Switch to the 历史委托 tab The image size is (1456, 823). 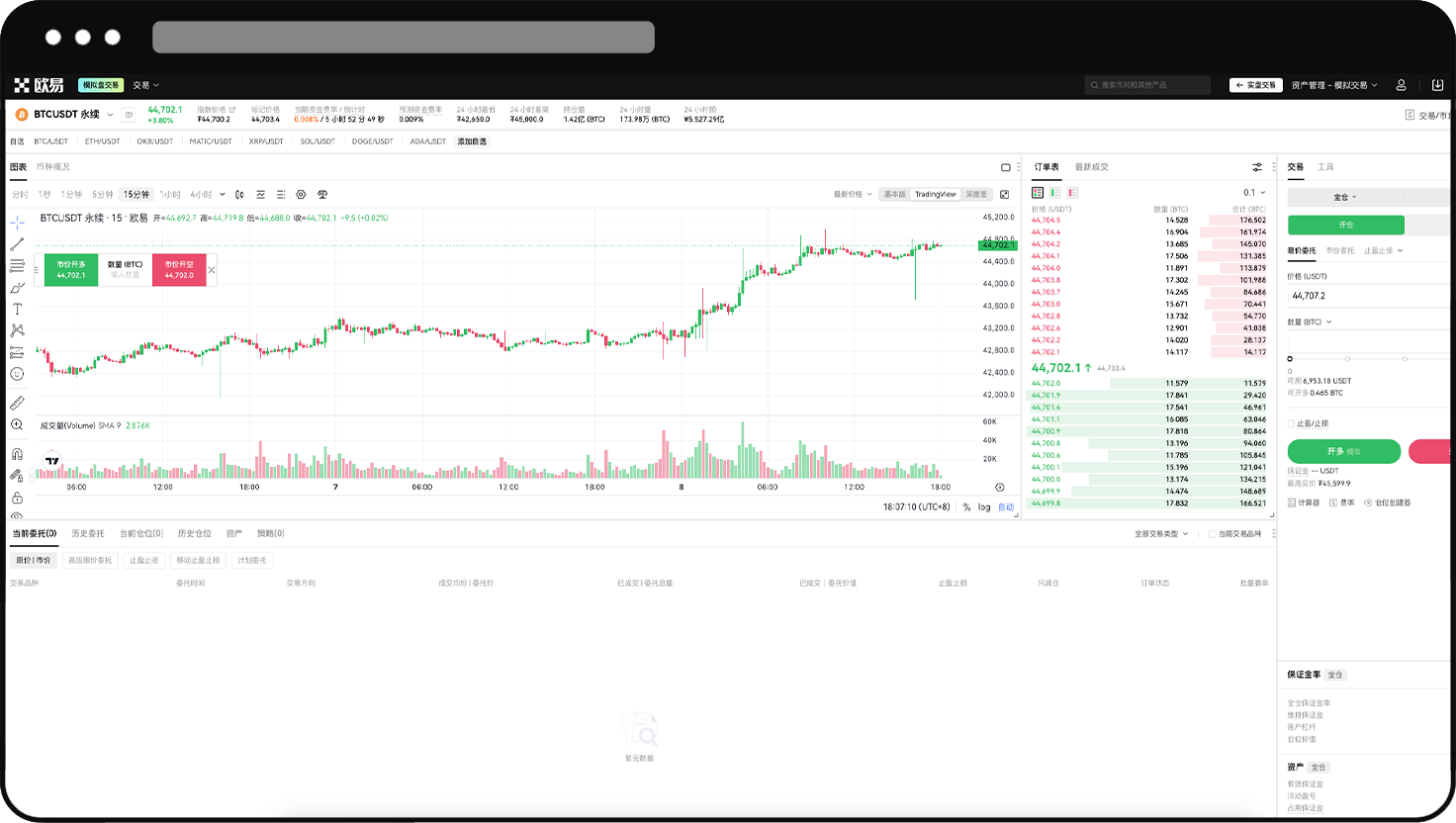[87, 534]
